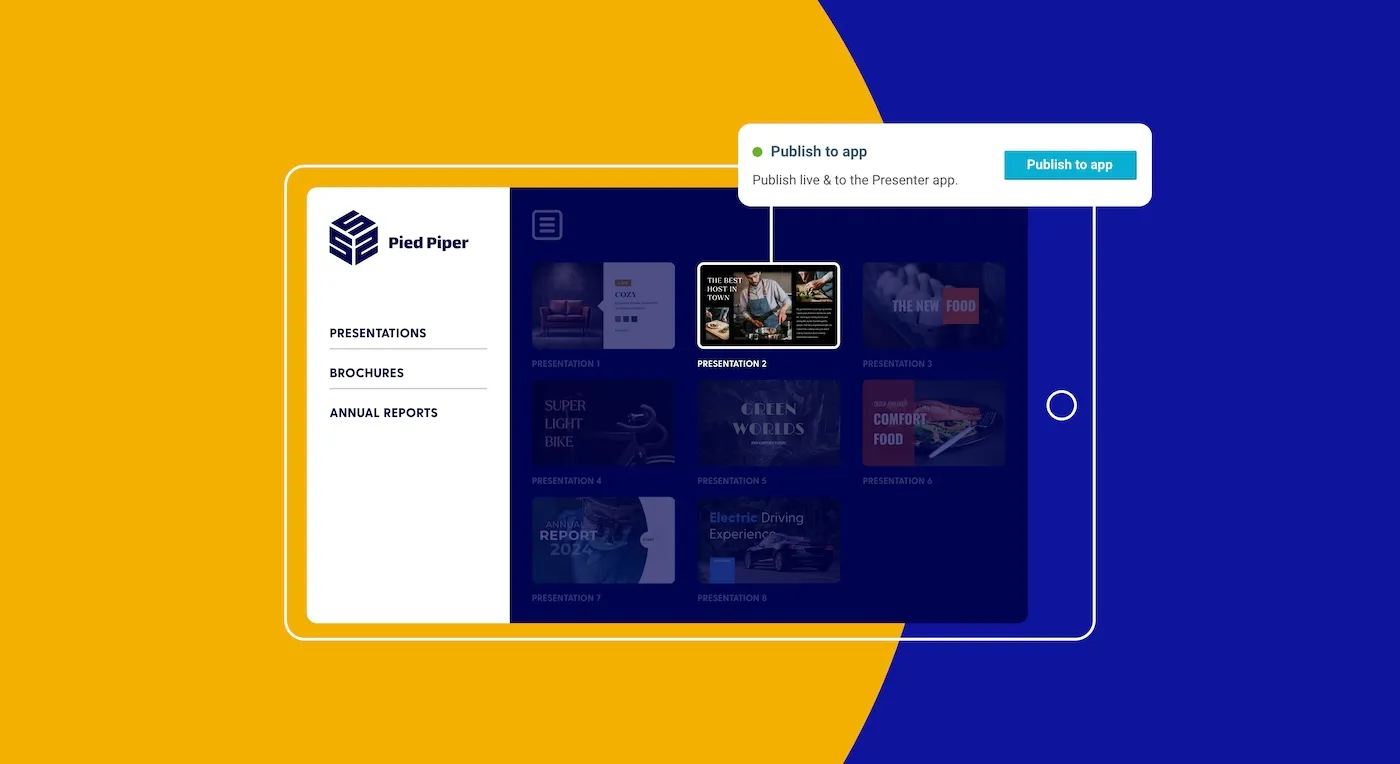Click the blue Publish to app button
The image size is (1400, 764).
click(1070, 165)
